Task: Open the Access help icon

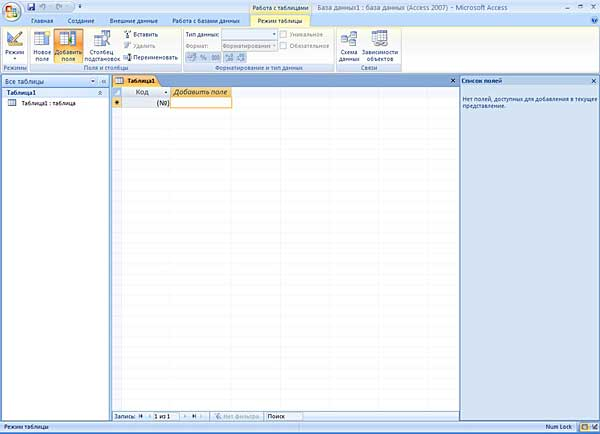Action: 594,21
